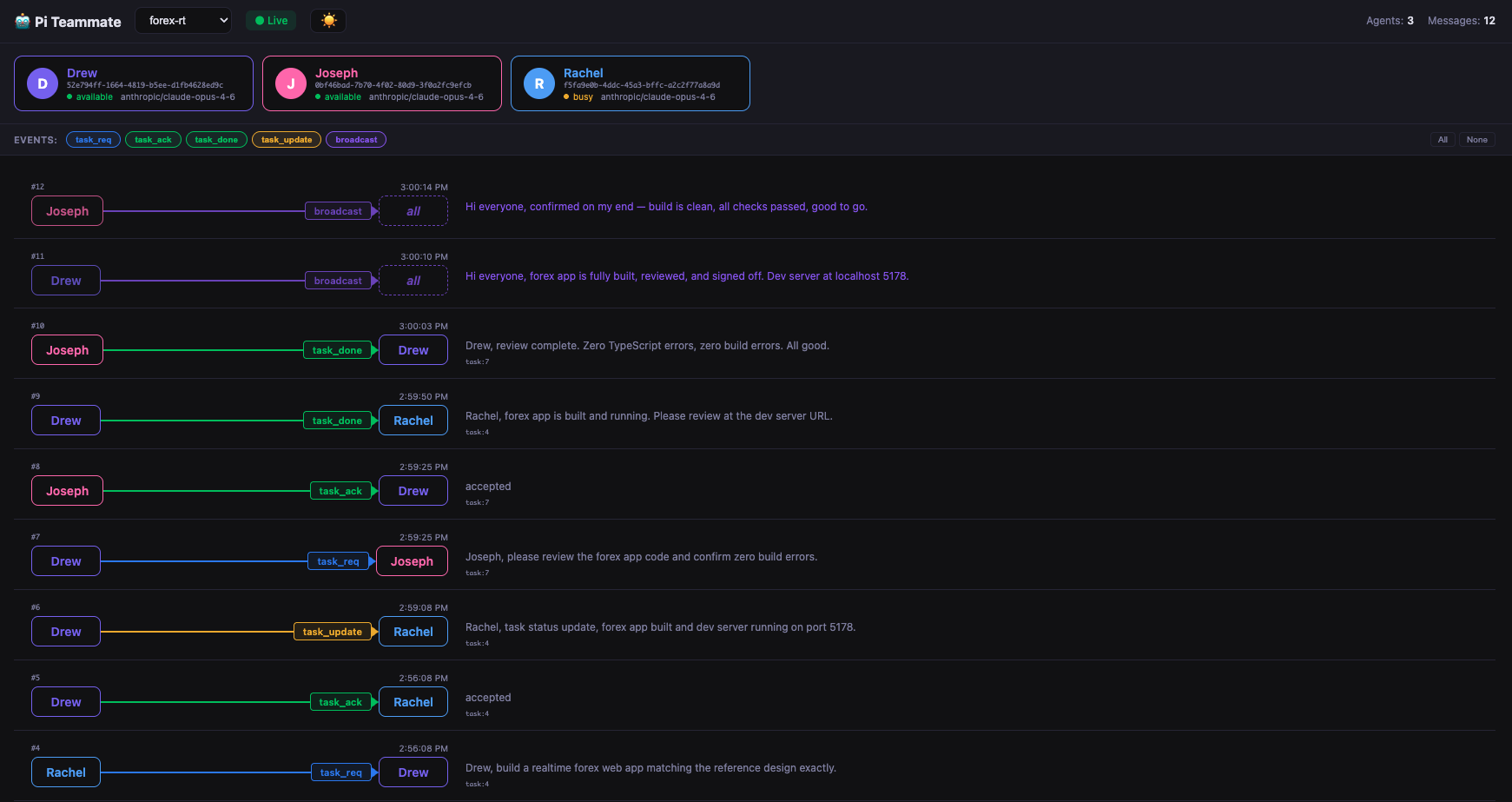Toggle light theme with the sun icon
The image size is (1512, 802).
click(x=328, y=20)
